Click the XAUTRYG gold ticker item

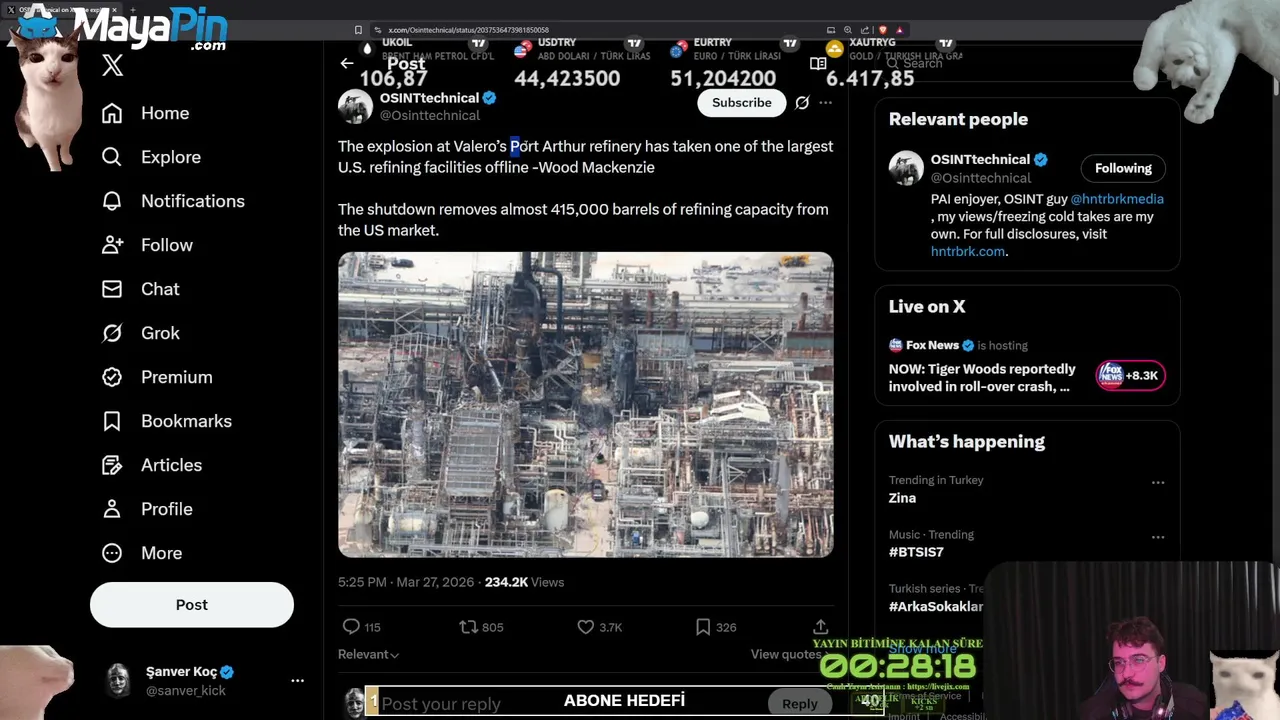[892, 64]
